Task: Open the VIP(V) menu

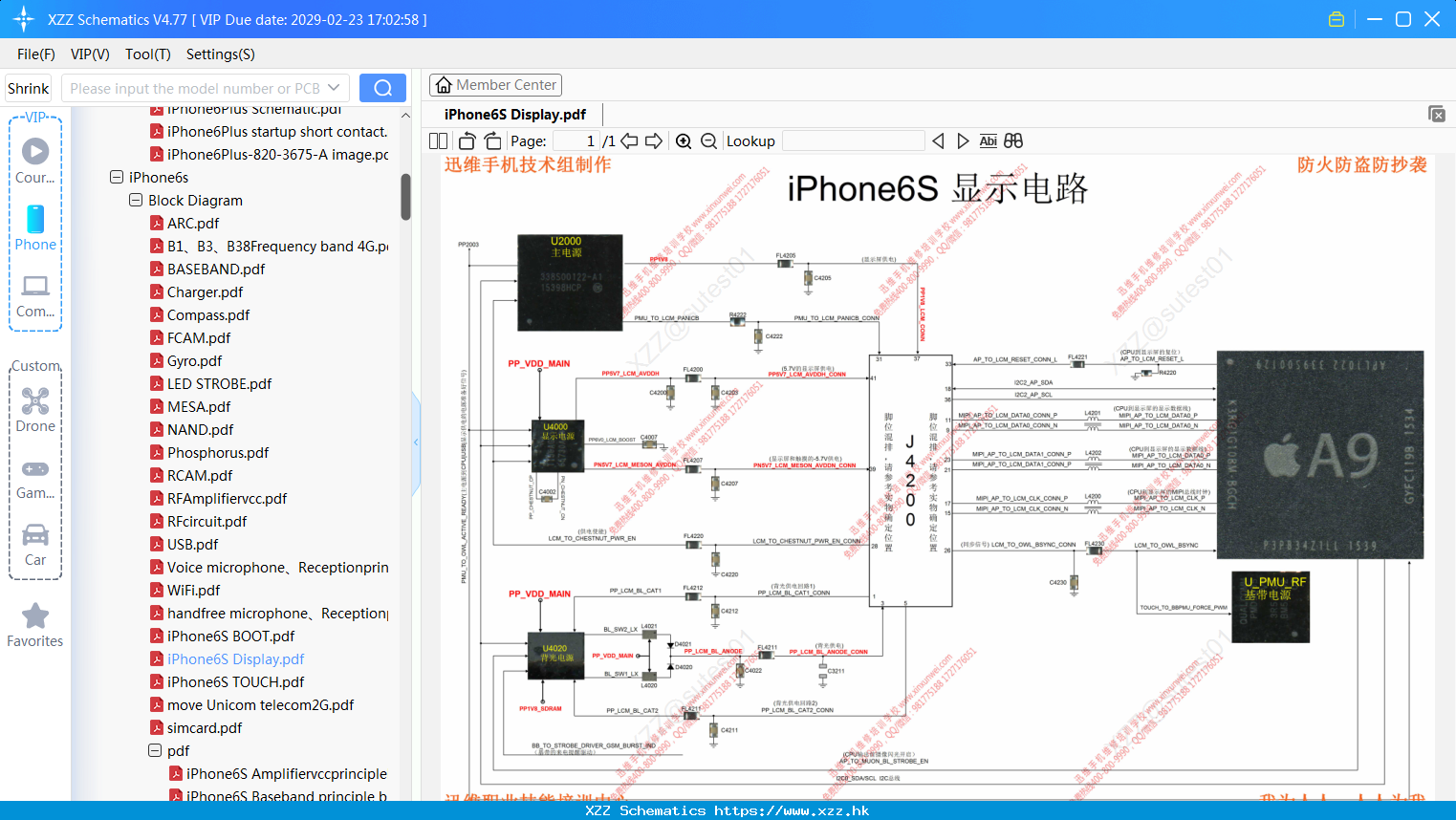Action: [x=90, y=54]
